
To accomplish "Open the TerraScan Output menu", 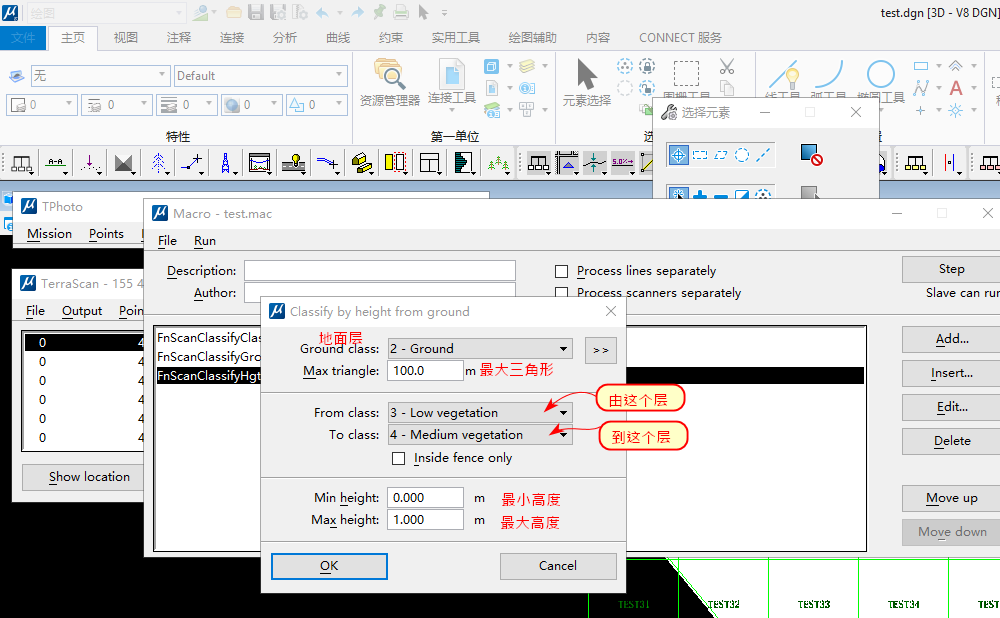I will coord(82,311).
